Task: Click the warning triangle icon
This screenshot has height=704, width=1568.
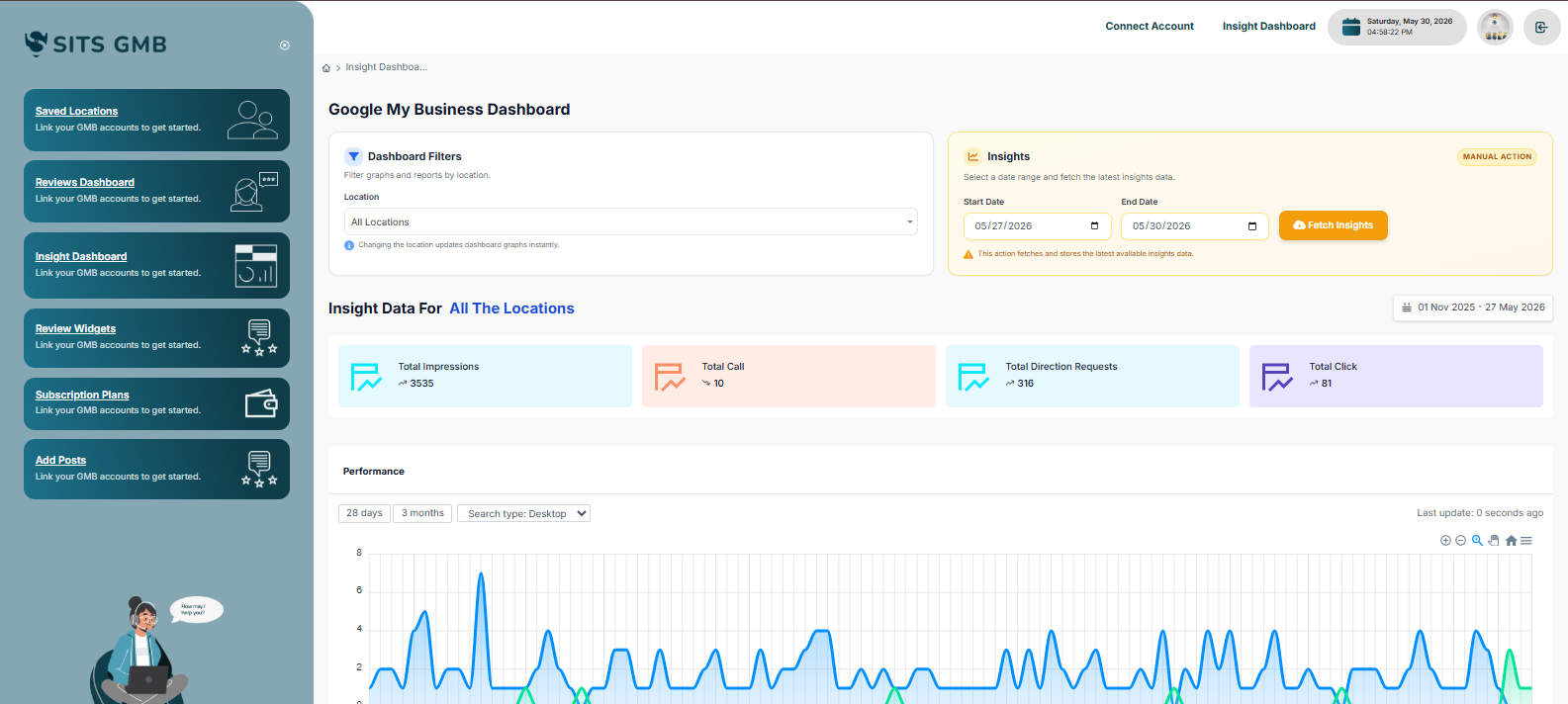Action: pos(968,254)
